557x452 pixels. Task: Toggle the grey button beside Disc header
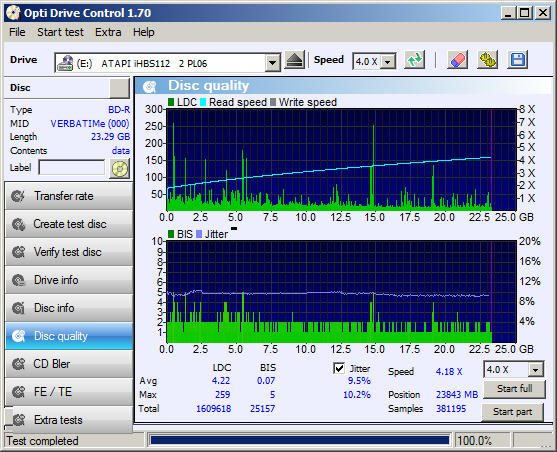pyautogui.click(x=119, y=88)
